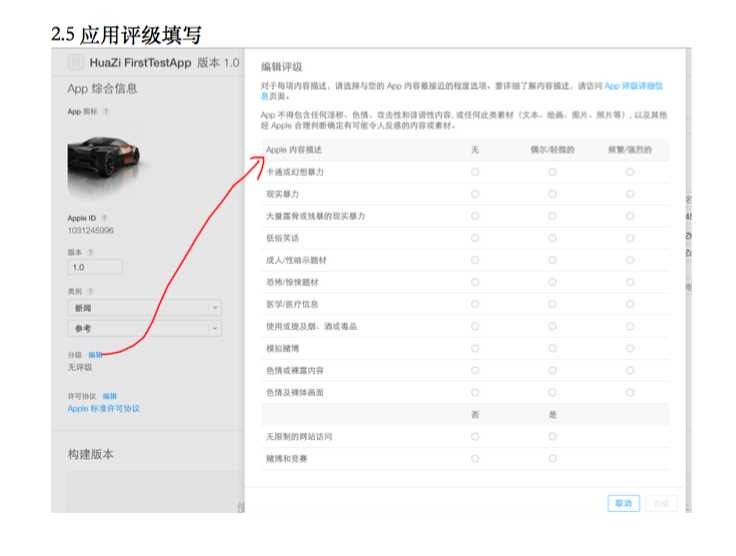Select 频繁/强烈的 for 成人/性暗示题材
Screen dimensions: 736x556
(630, 260)
